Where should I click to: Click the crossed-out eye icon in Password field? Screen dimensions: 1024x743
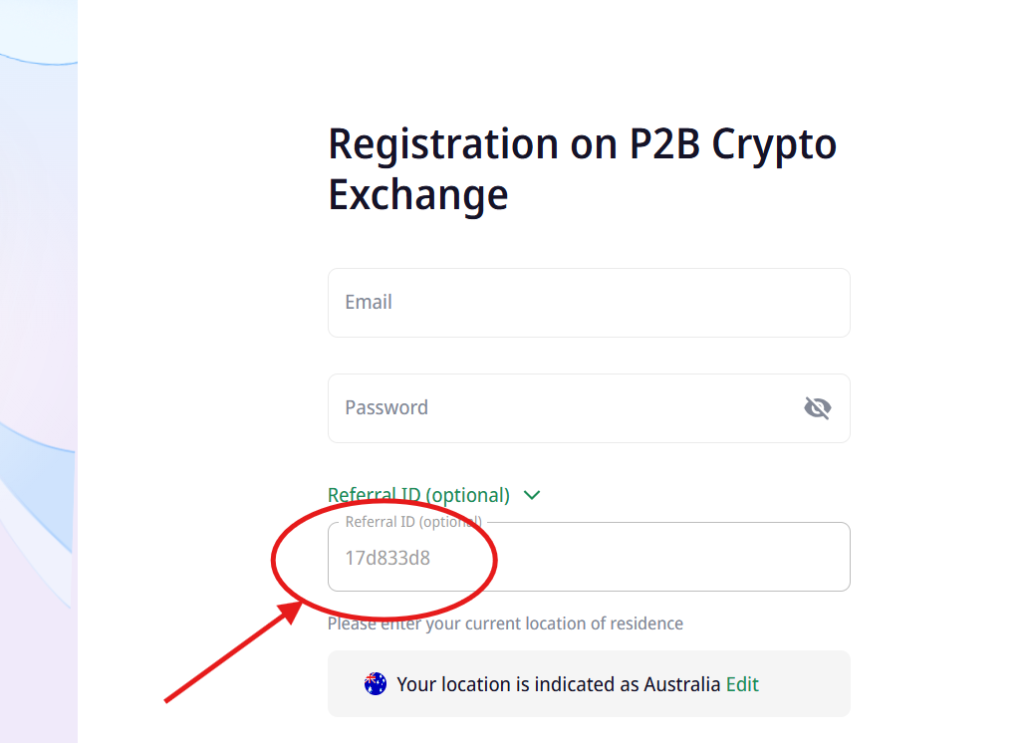818,407
